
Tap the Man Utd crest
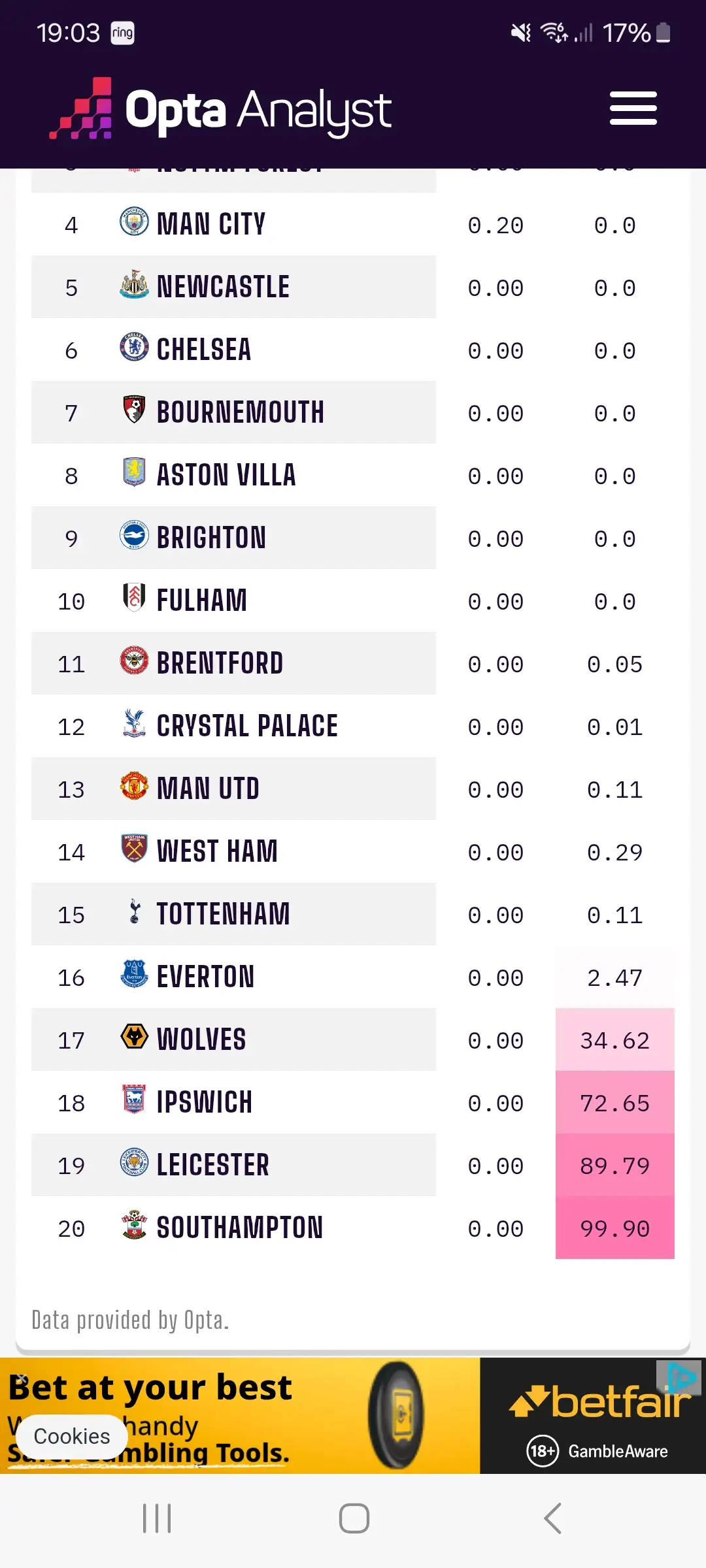coord(134,787)
